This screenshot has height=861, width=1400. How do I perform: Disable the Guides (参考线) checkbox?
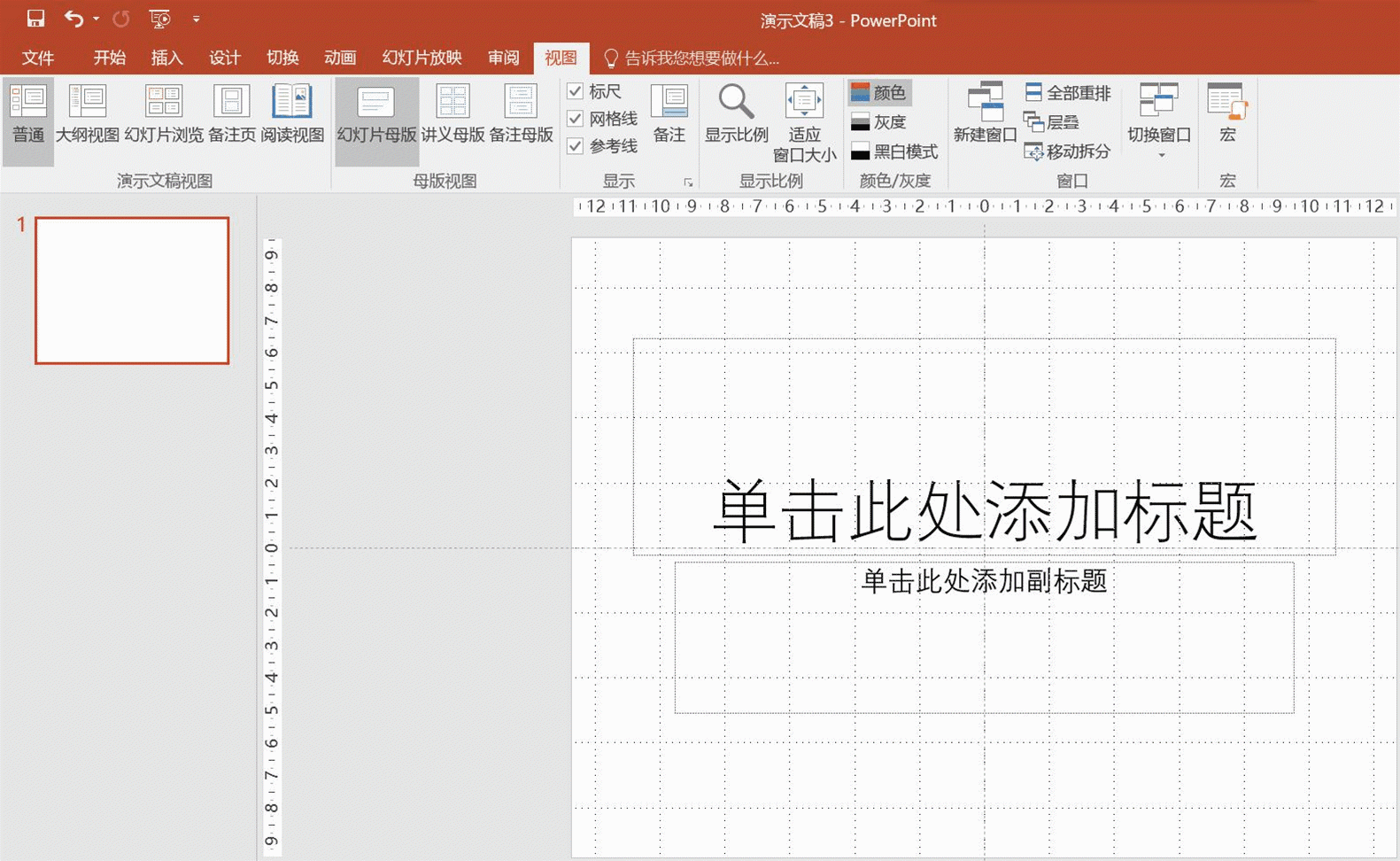click(x=576, y=146)
